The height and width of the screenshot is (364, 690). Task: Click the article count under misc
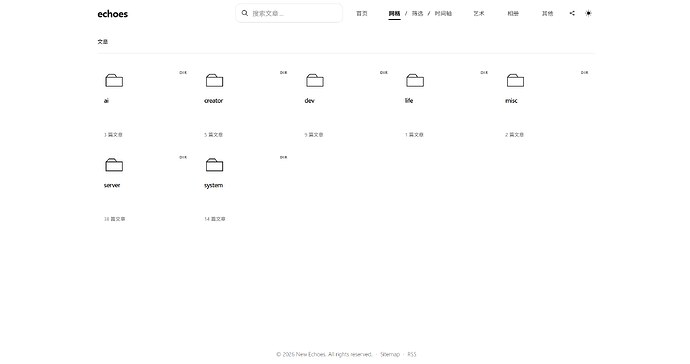[x=514, y=135]
